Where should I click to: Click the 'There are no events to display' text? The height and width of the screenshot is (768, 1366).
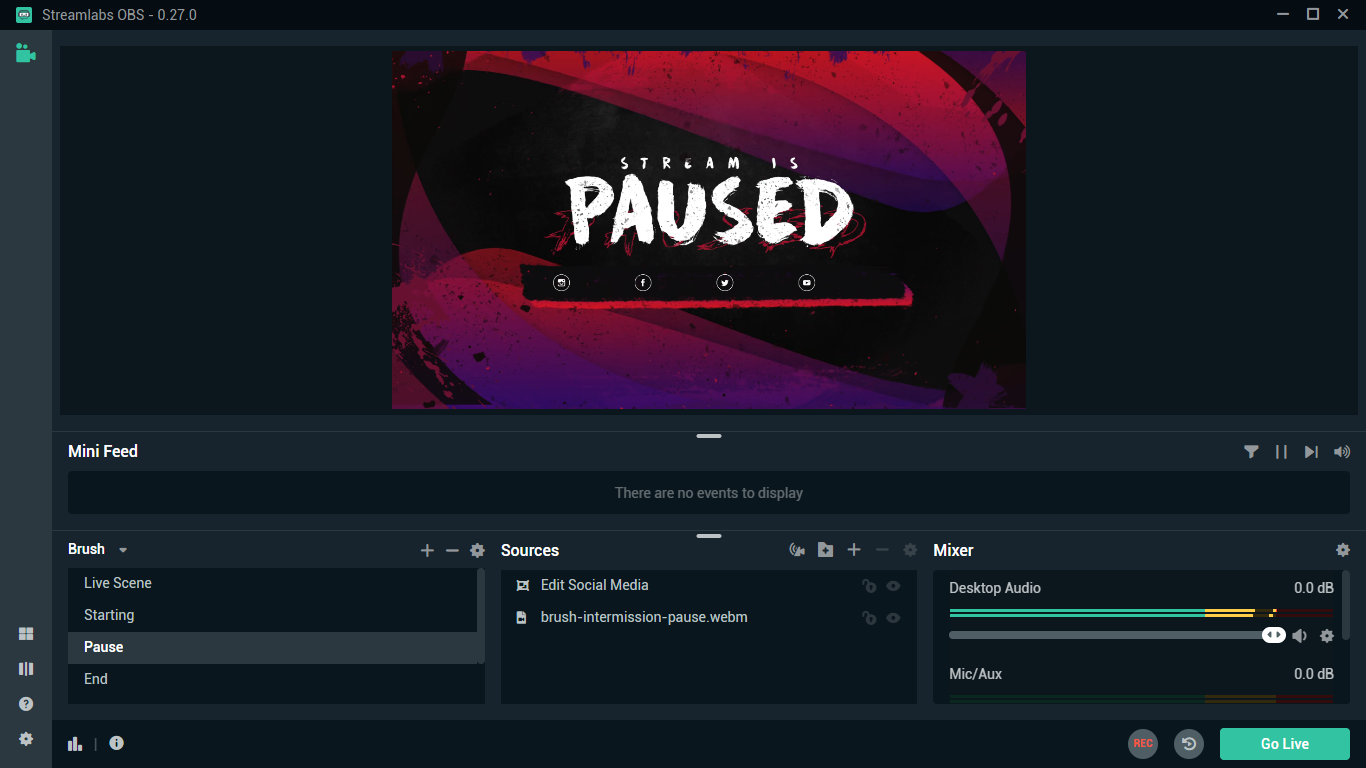709,493
